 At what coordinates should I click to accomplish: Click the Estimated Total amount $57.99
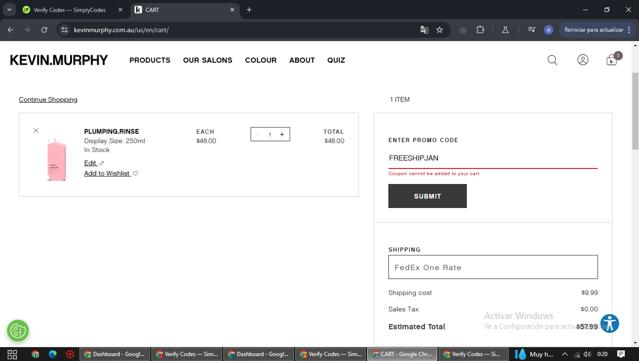(587, 327)
